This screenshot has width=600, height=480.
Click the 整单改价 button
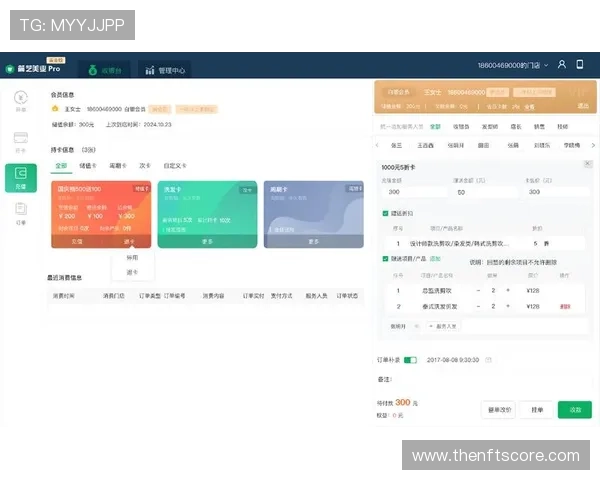click(499, 410)
